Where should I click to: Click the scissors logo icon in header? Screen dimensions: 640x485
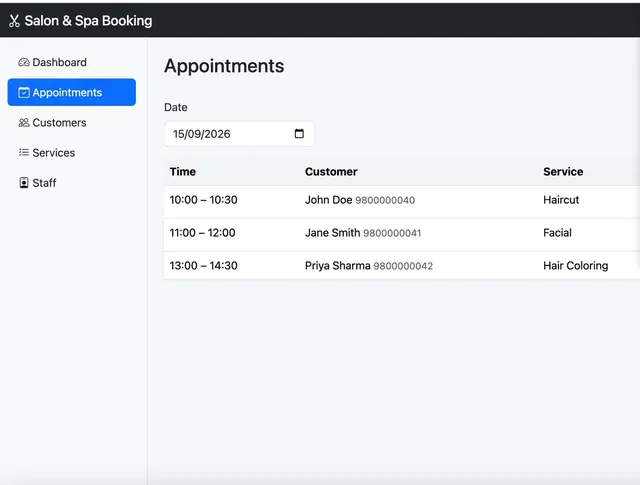(x=14, y=21)
